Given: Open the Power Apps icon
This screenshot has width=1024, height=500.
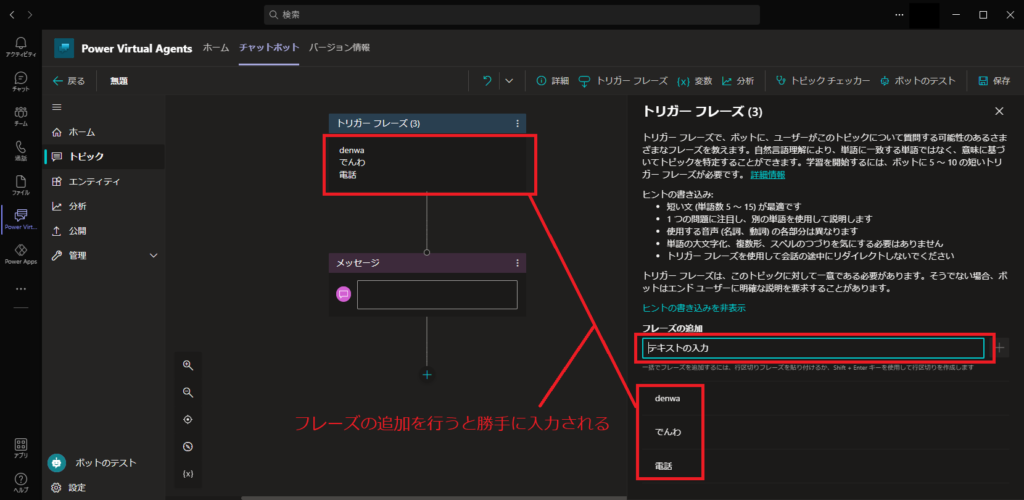Looking at the screenshot, I should pyautogui.click(x=20, y=254).
